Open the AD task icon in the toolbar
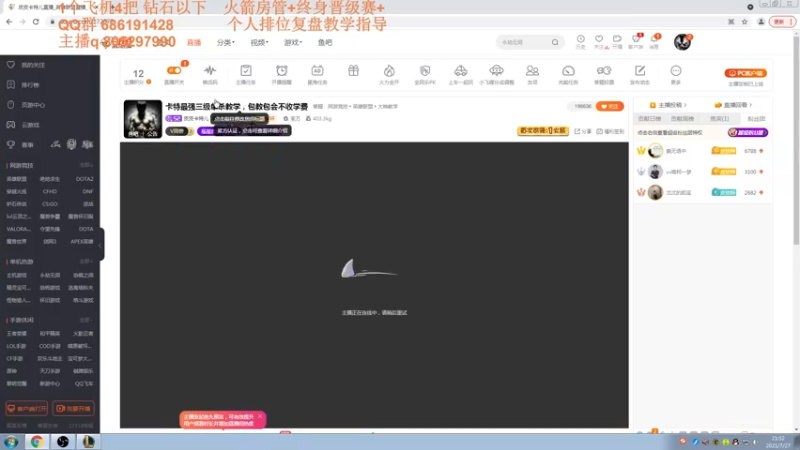 (x=317, y=71)
